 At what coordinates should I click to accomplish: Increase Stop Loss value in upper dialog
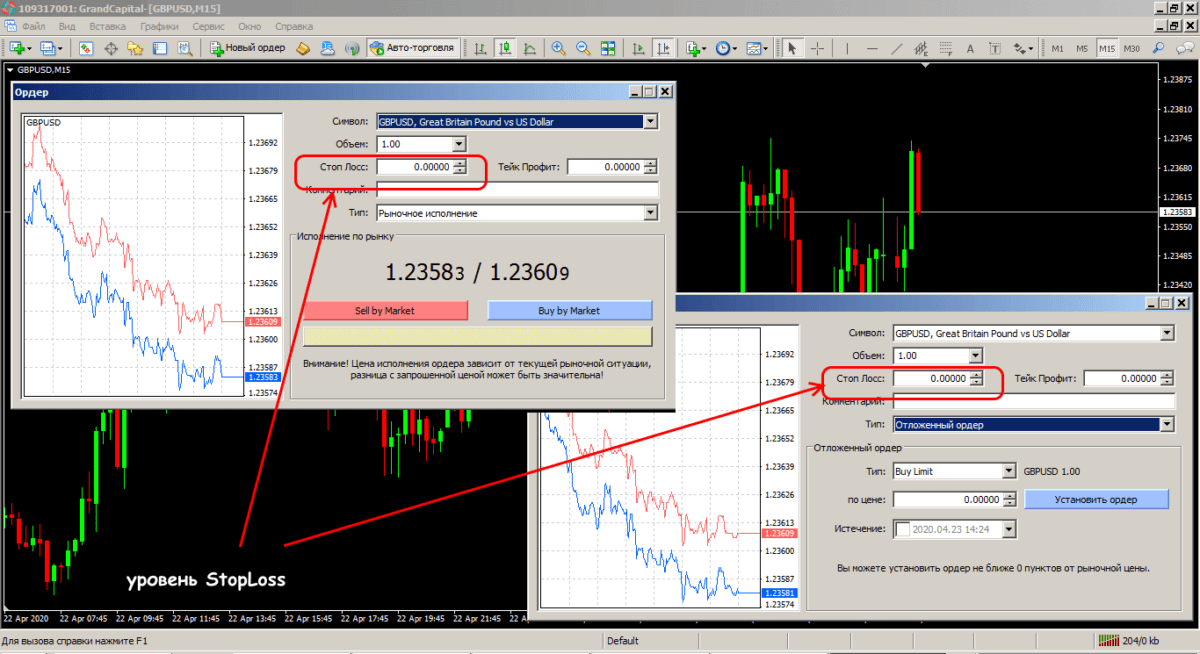click(x=460, y=163)
